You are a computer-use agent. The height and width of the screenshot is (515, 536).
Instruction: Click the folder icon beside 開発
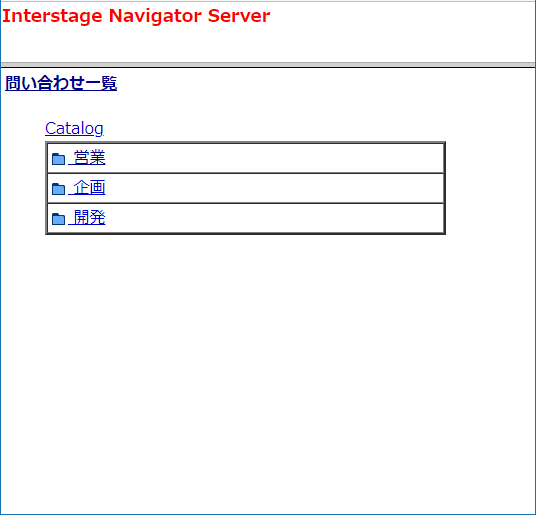[x=58, y=219]
